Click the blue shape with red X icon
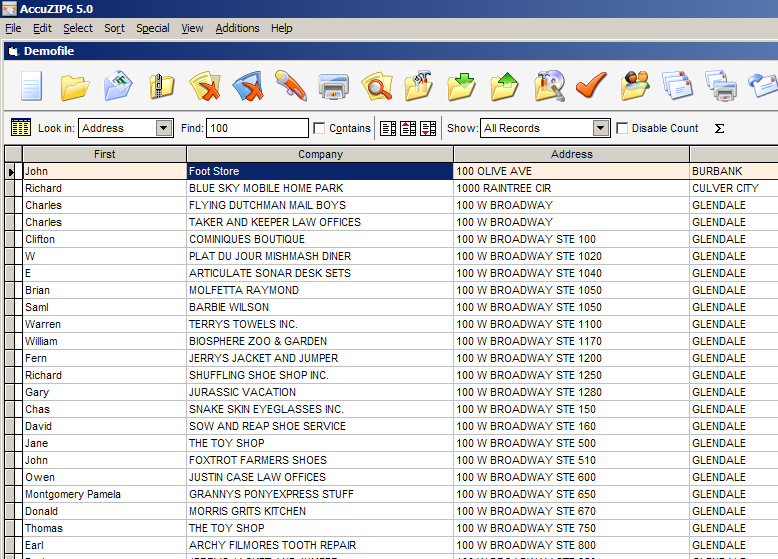Viewport: 778px width, 559px height. tap(248, 86)
